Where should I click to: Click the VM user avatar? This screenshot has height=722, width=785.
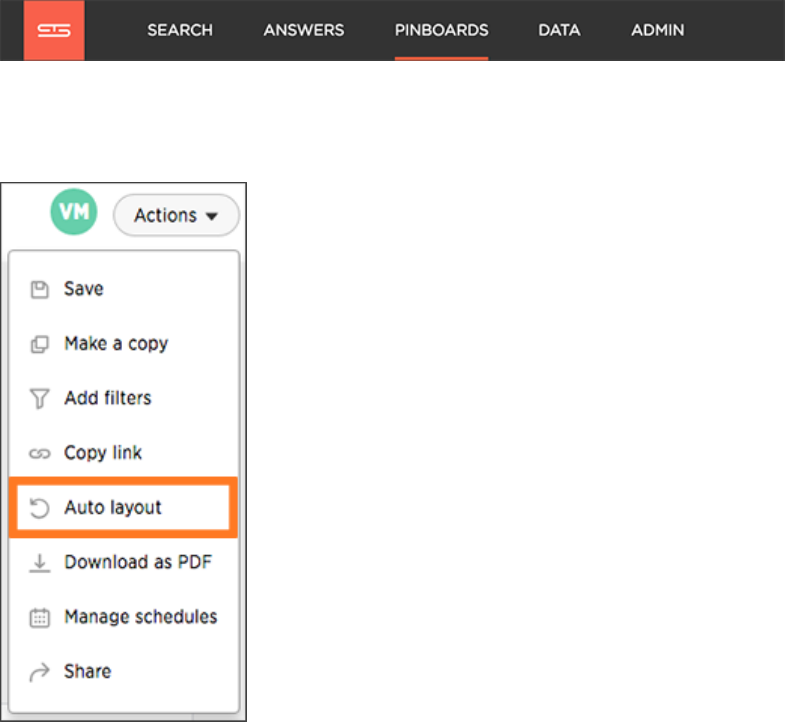[74, 212]
